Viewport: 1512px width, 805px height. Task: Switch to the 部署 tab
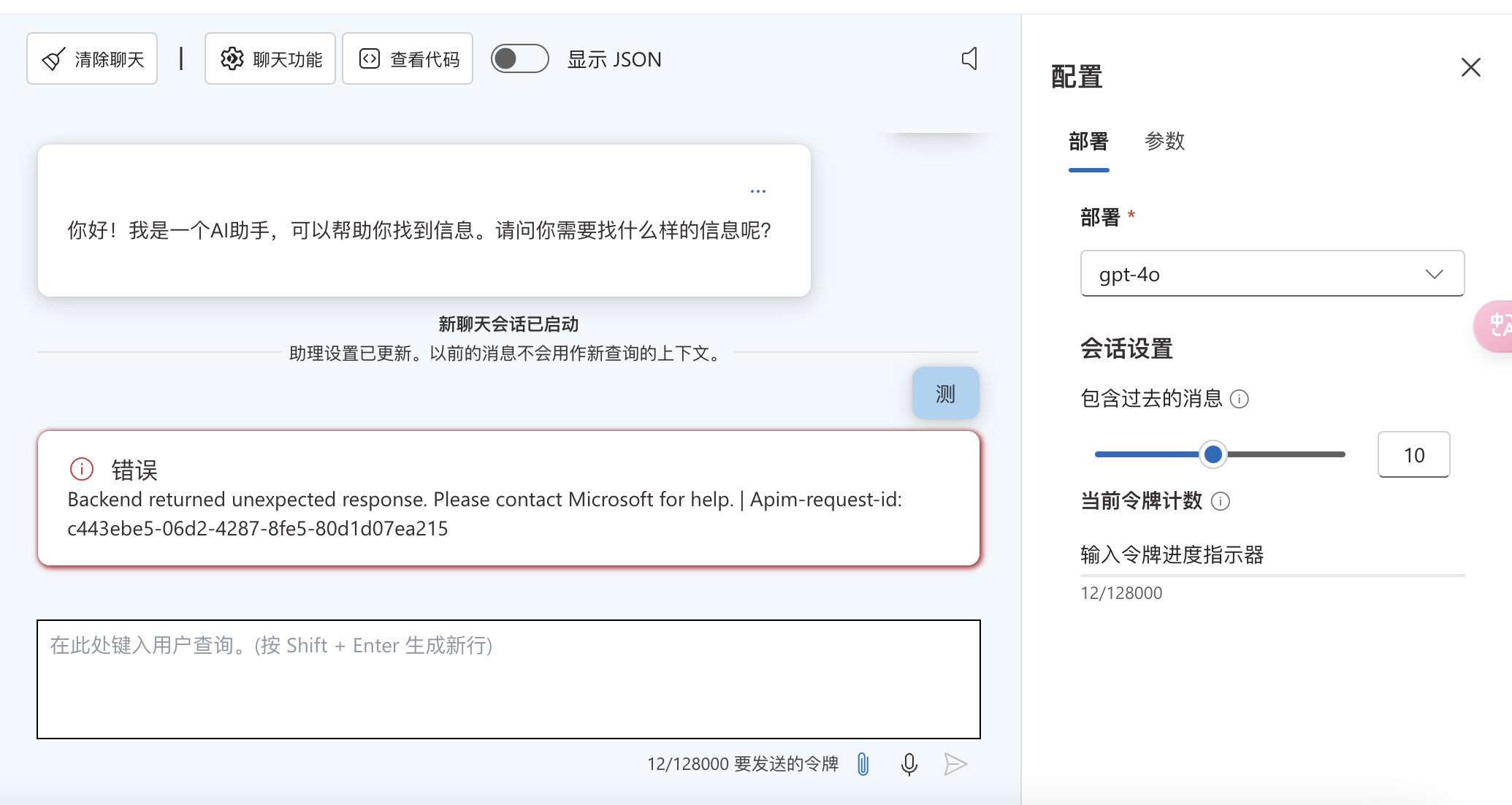point(1088,141)
